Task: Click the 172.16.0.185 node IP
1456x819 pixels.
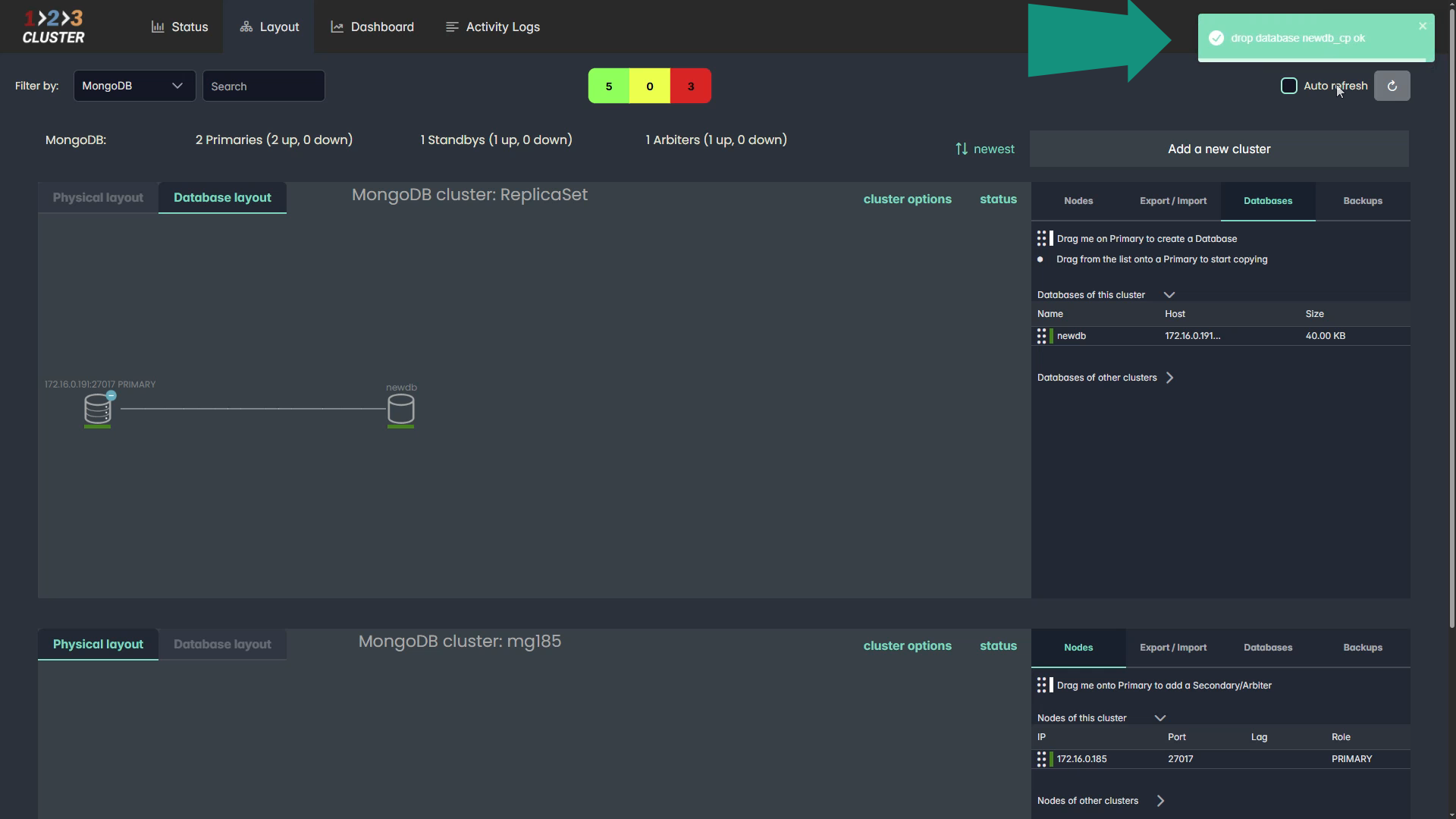Action: 1082,759
